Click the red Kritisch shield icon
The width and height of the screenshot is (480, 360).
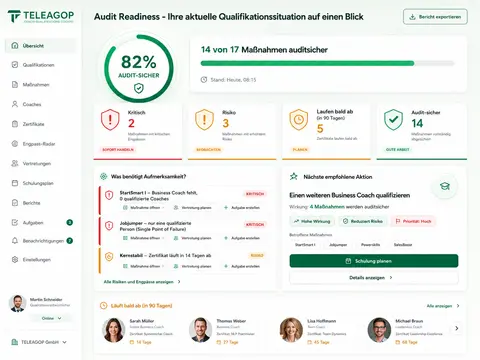pos(110,120)
